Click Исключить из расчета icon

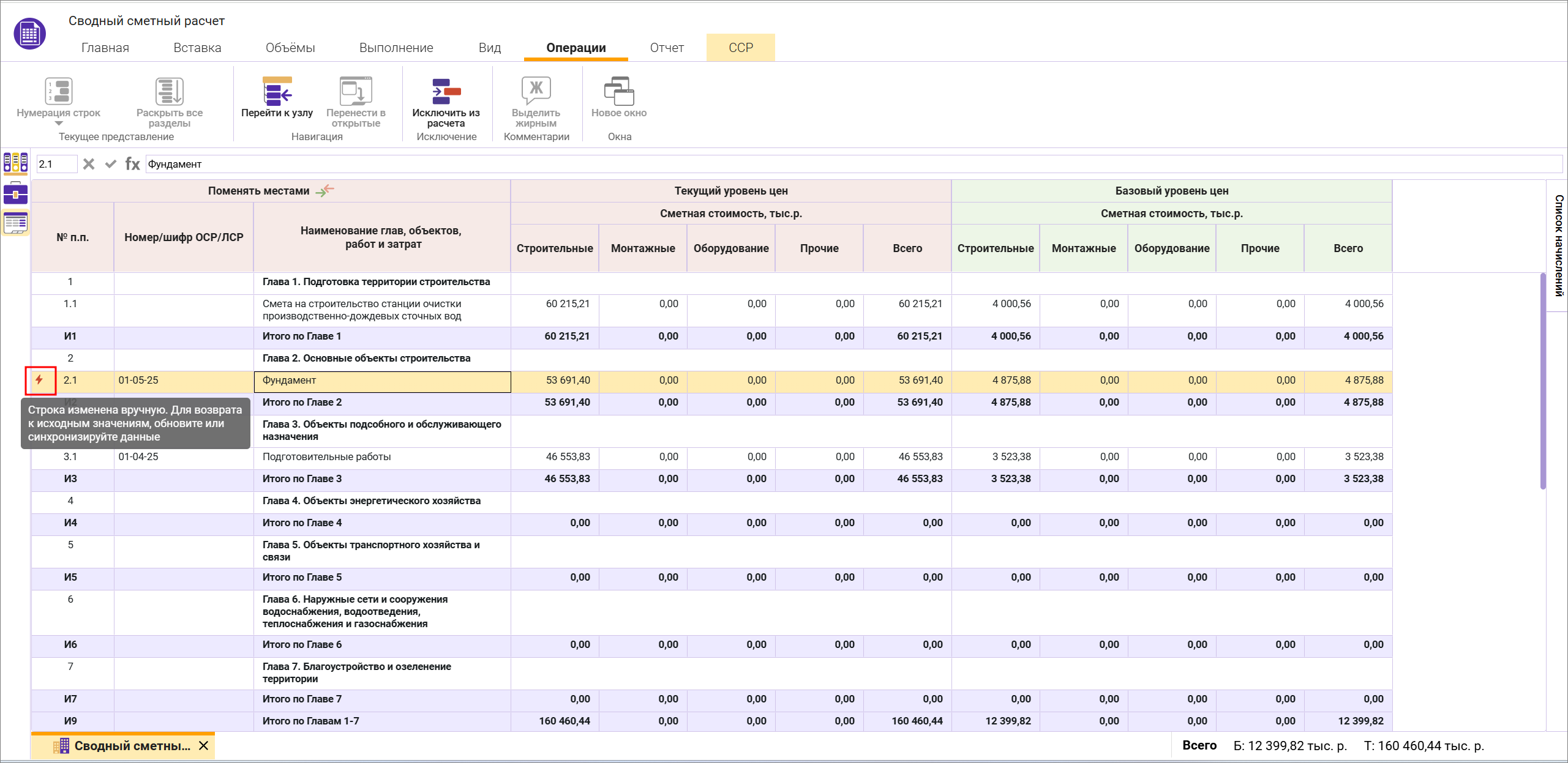446,92
